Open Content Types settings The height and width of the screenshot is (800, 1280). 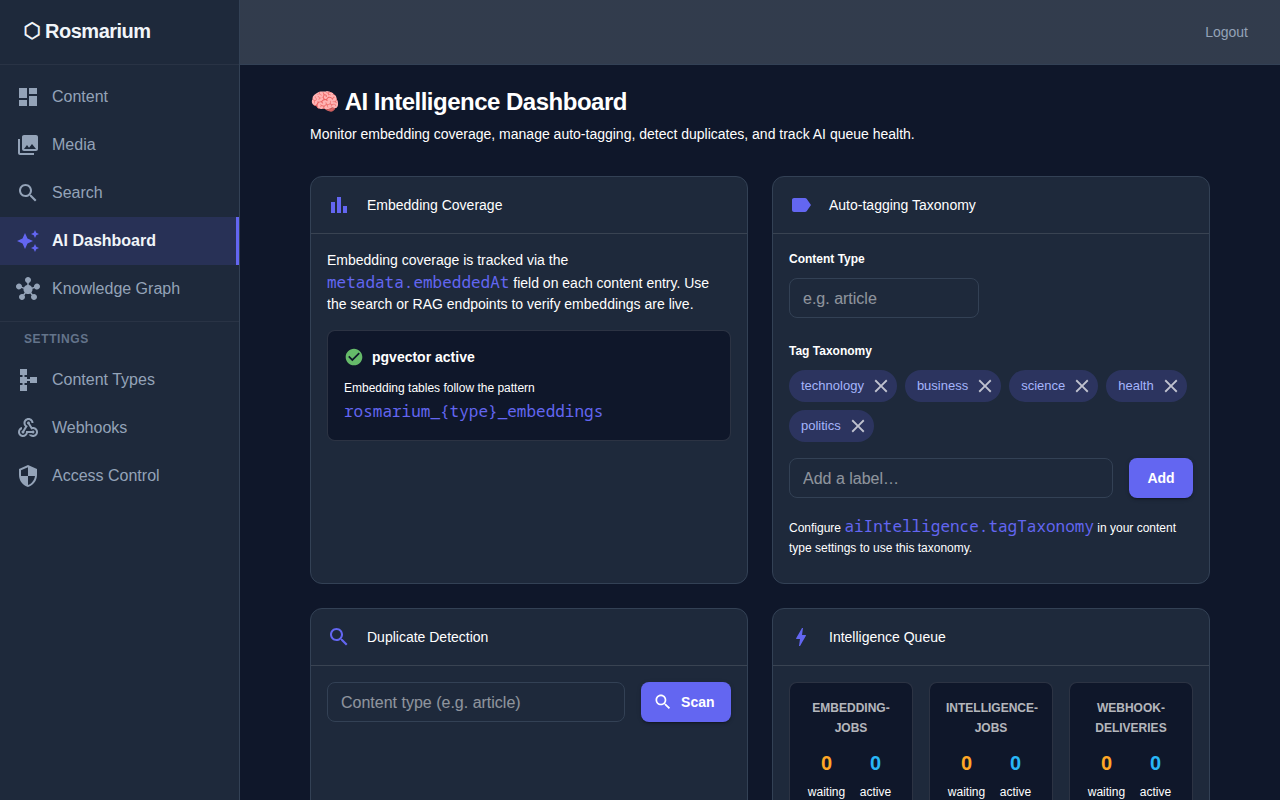click(119, 380)
